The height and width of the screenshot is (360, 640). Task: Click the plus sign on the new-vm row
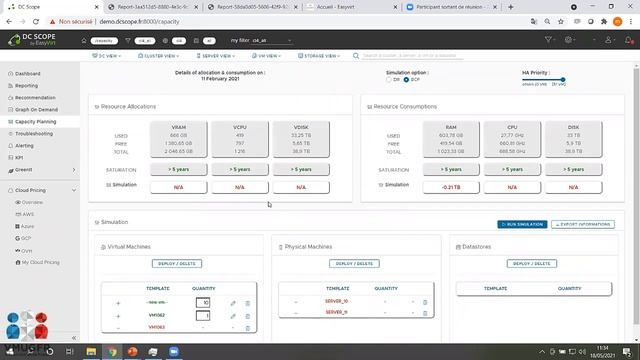pos(118,303)
